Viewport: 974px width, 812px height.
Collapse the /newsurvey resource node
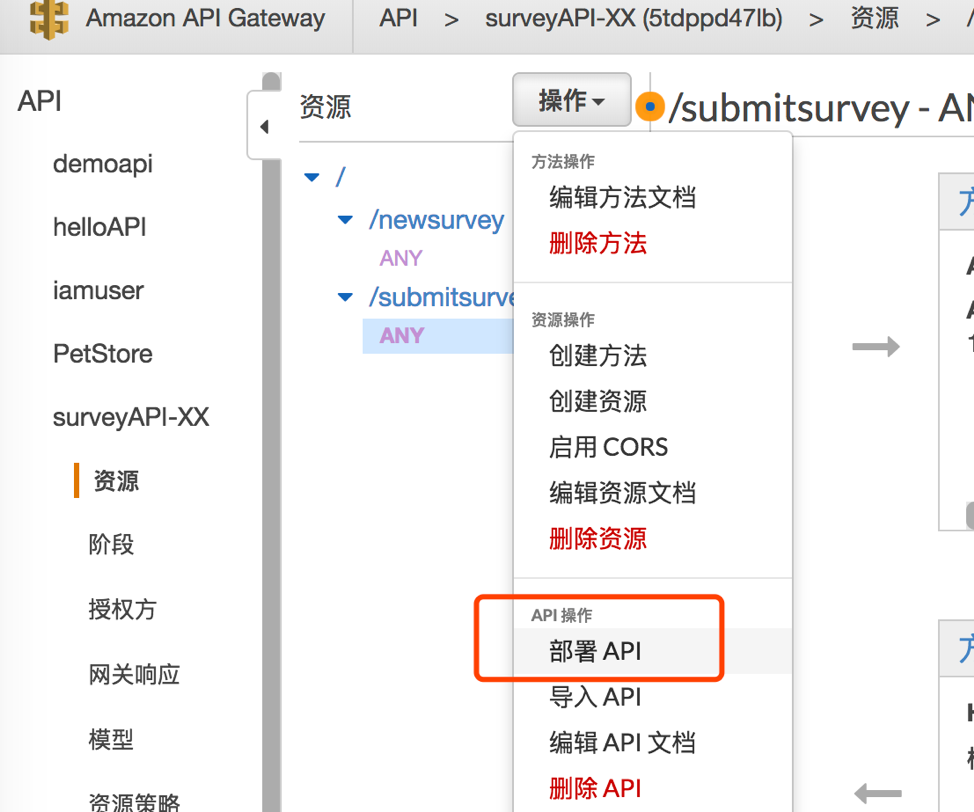tap(345, 220)
